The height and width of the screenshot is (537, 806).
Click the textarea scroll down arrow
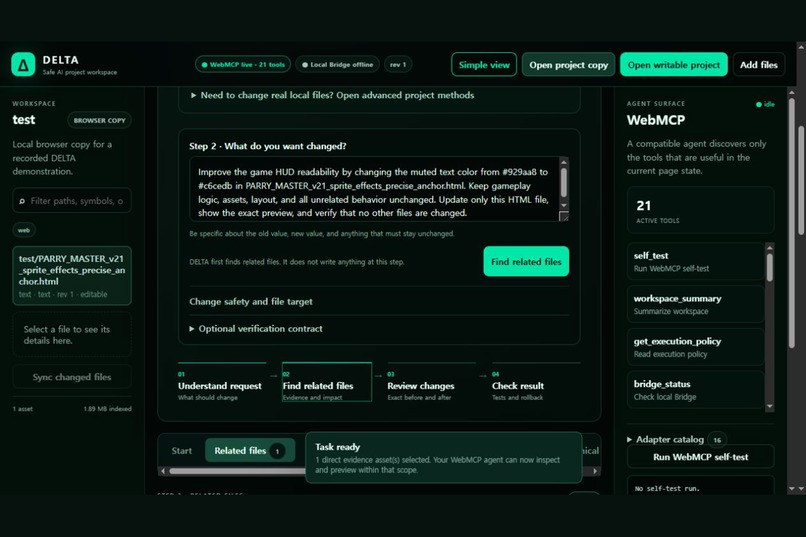pyautogui.click(x=564, y=206)
